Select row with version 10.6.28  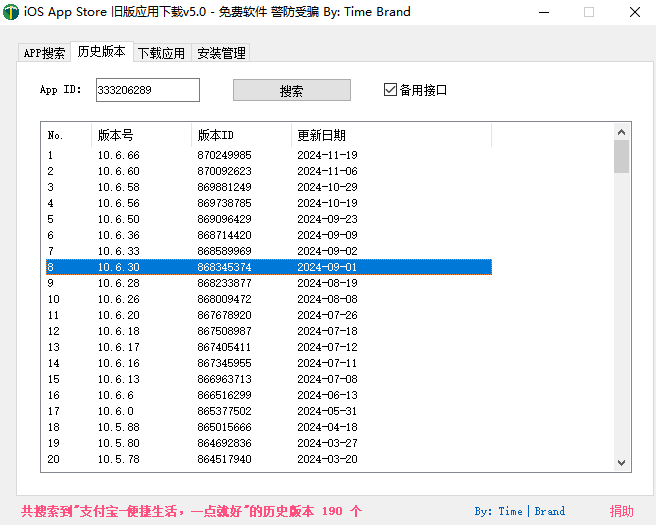click(x=269, y=283)
